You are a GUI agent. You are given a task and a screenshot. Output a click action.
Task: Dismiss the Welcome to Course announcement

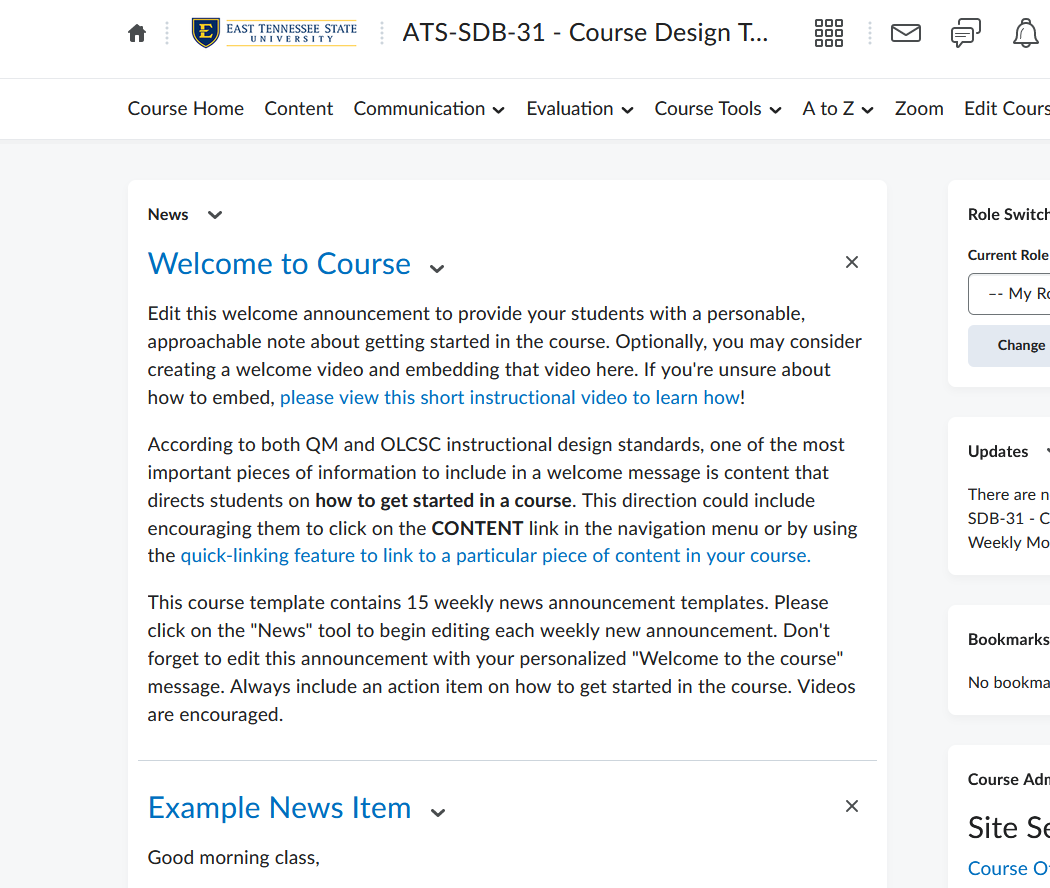[x=852, y=262]
